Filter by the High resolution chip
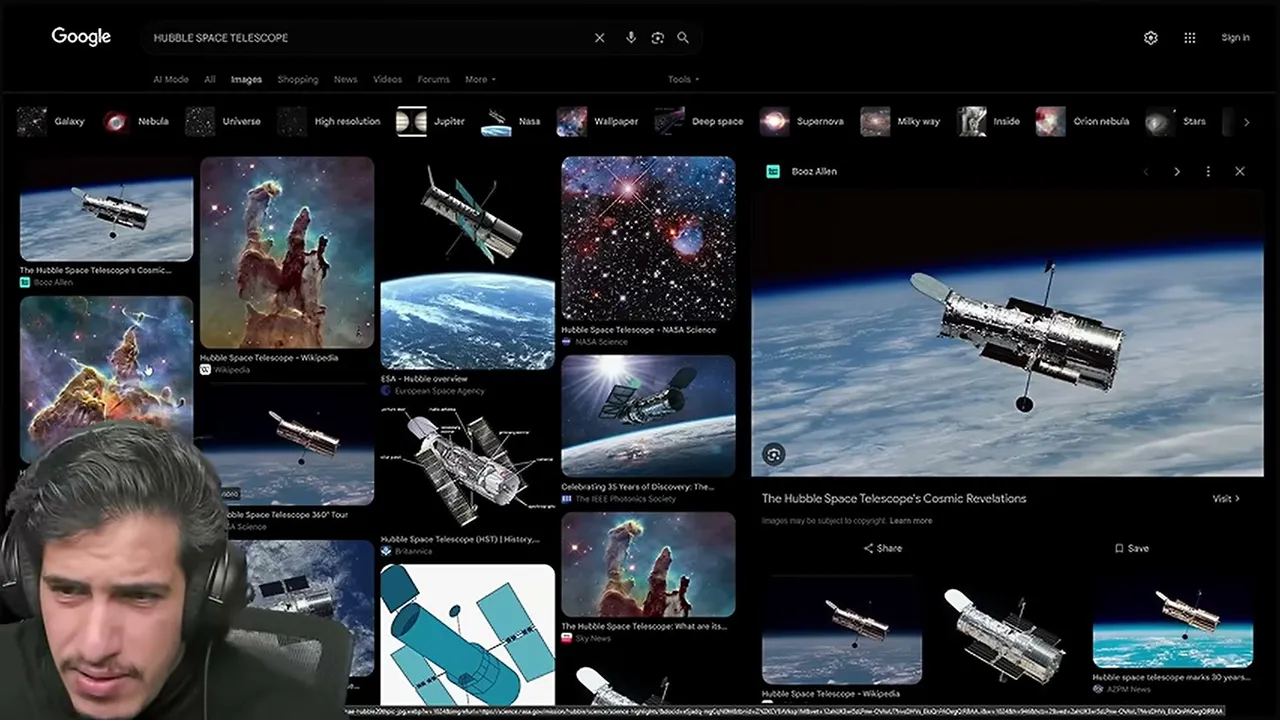Viewport: 1280px width, 720px height. pyautogui.click(x=329, y=122)
